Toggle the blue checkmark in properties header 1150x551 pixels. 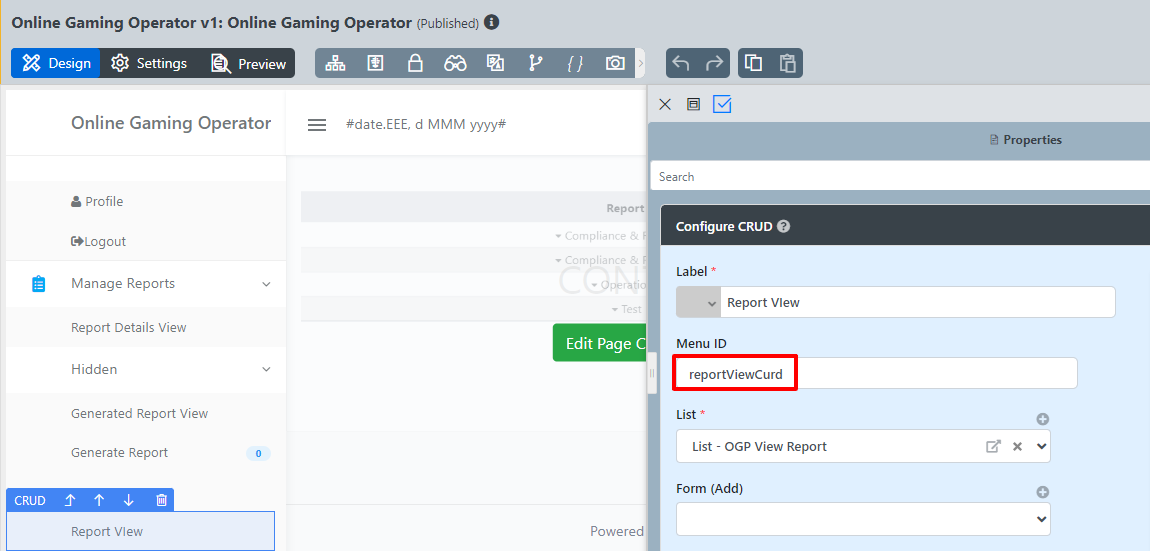(722, 104)
